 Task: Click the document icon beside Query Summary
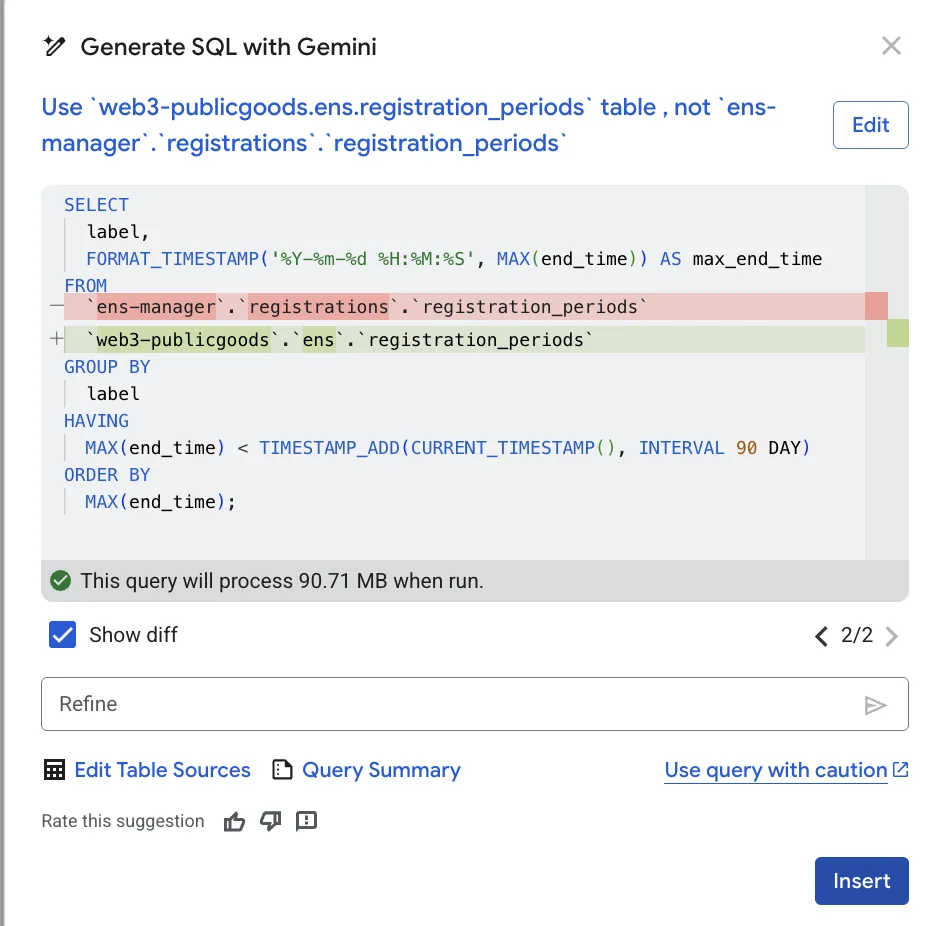click(x=282, y=770)
